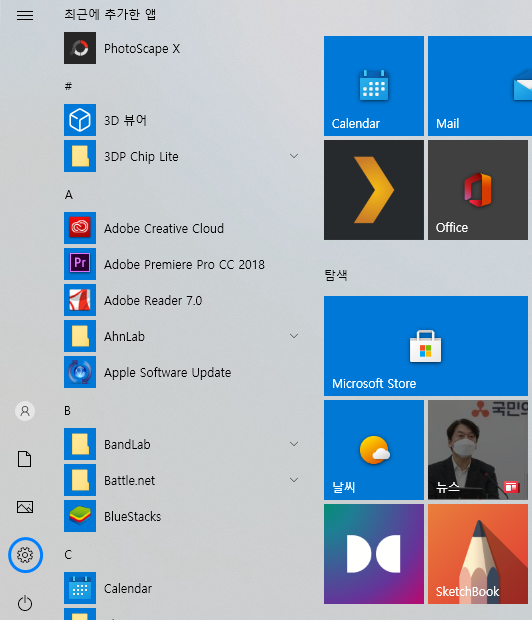Open the Adobe Reader 7.0 icon

(80, 300)
